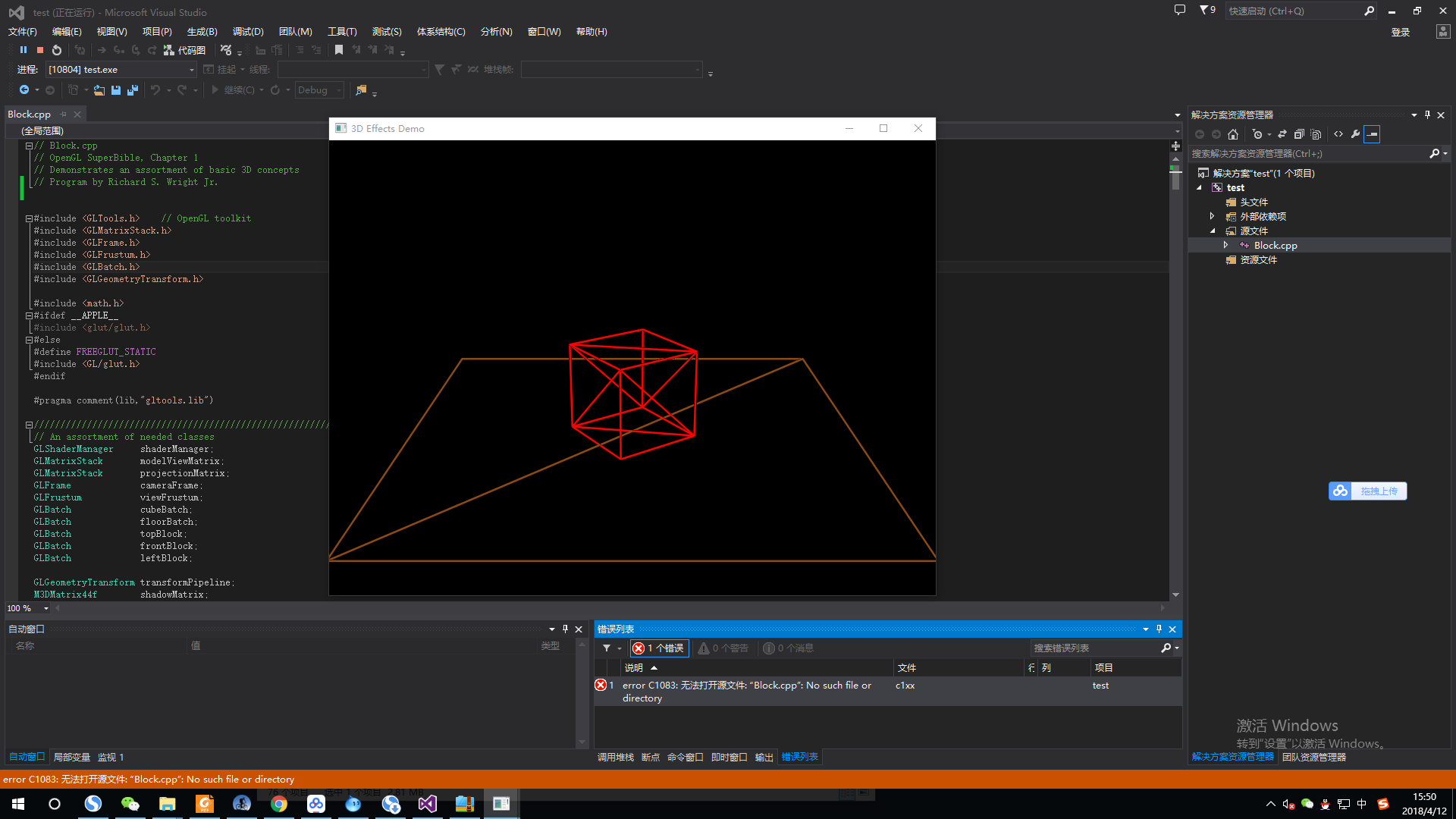This screenshot has height=819, width=1456.
Task: Stop debugging with the red square
Action: [40, 50]
